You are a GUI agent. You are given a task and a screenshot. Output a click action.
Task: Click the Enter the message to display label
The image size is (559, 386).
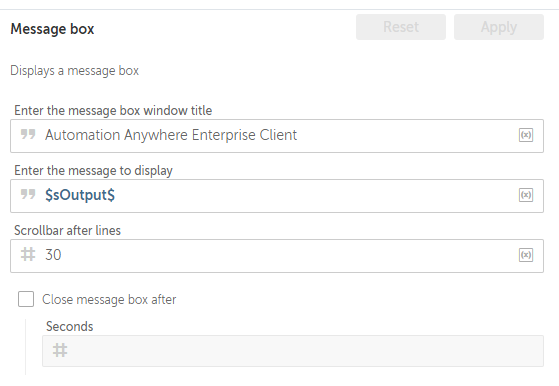click(93, 171)
